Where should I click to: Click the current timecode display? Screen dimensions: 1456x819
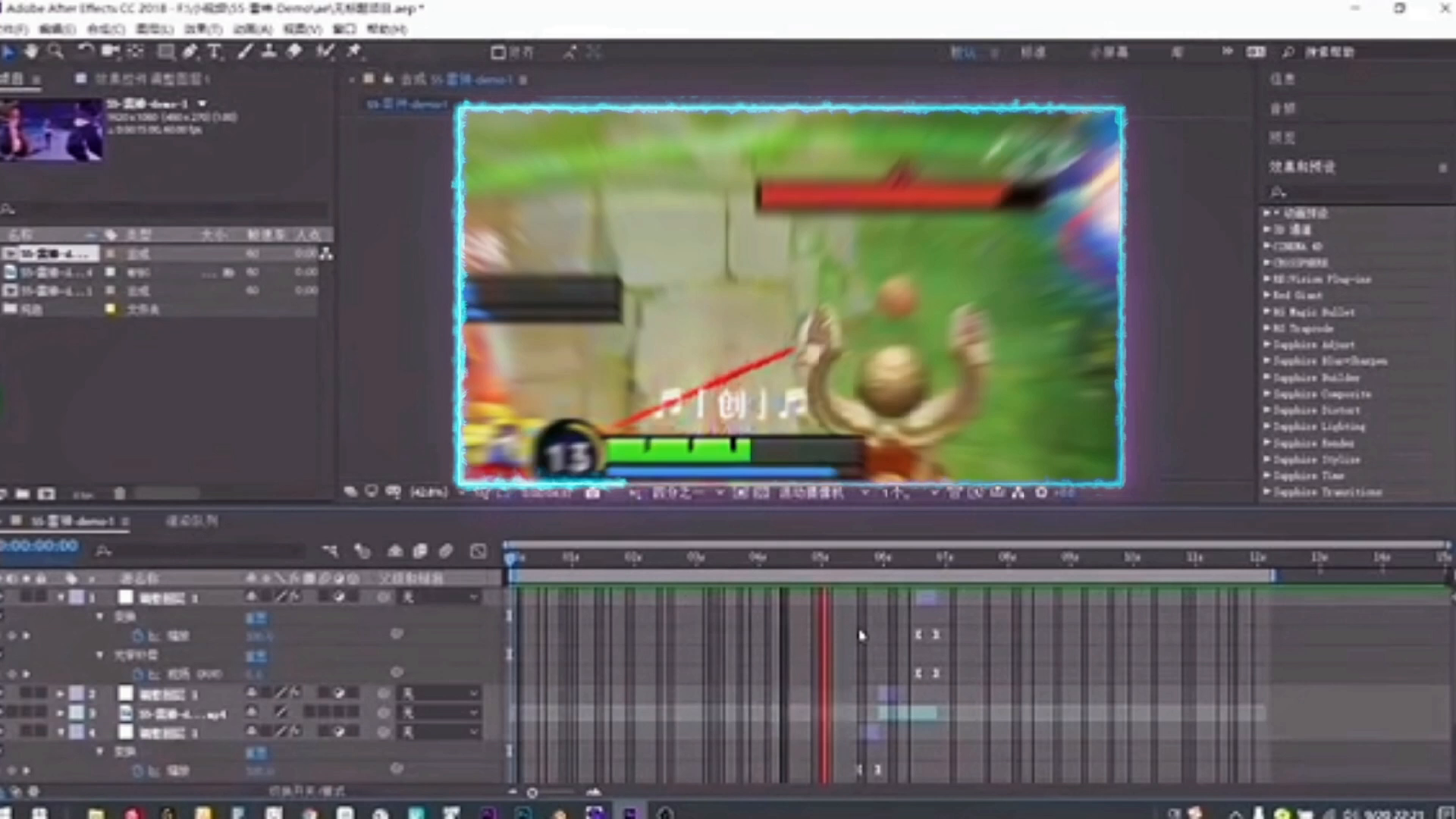click(x=39, y=546)
